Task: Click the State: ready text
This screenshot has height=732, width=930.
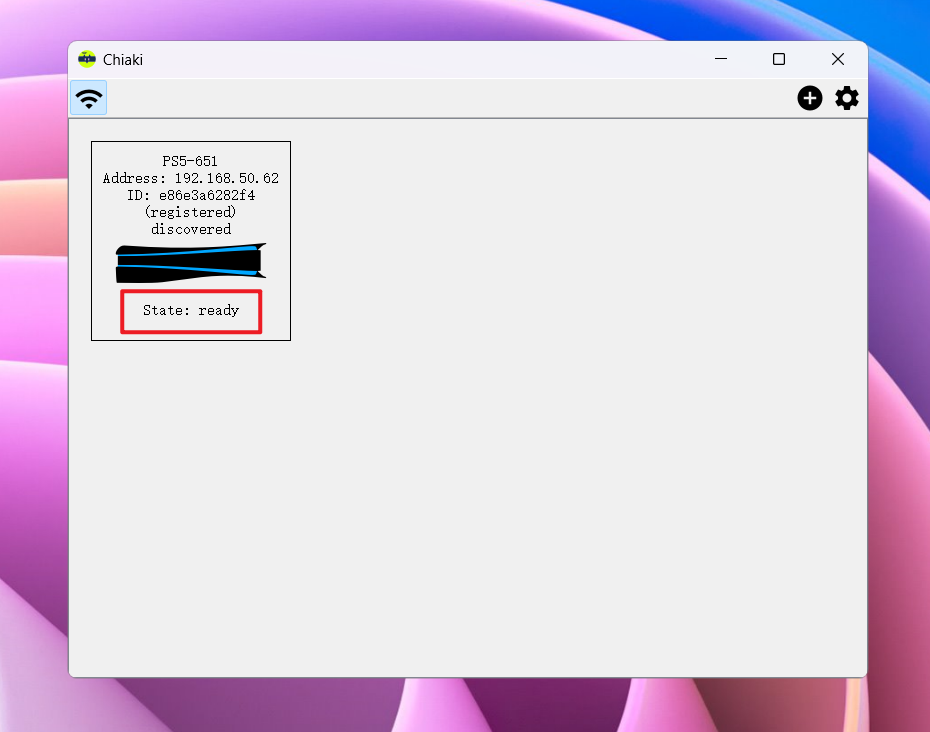Action: 190,310
